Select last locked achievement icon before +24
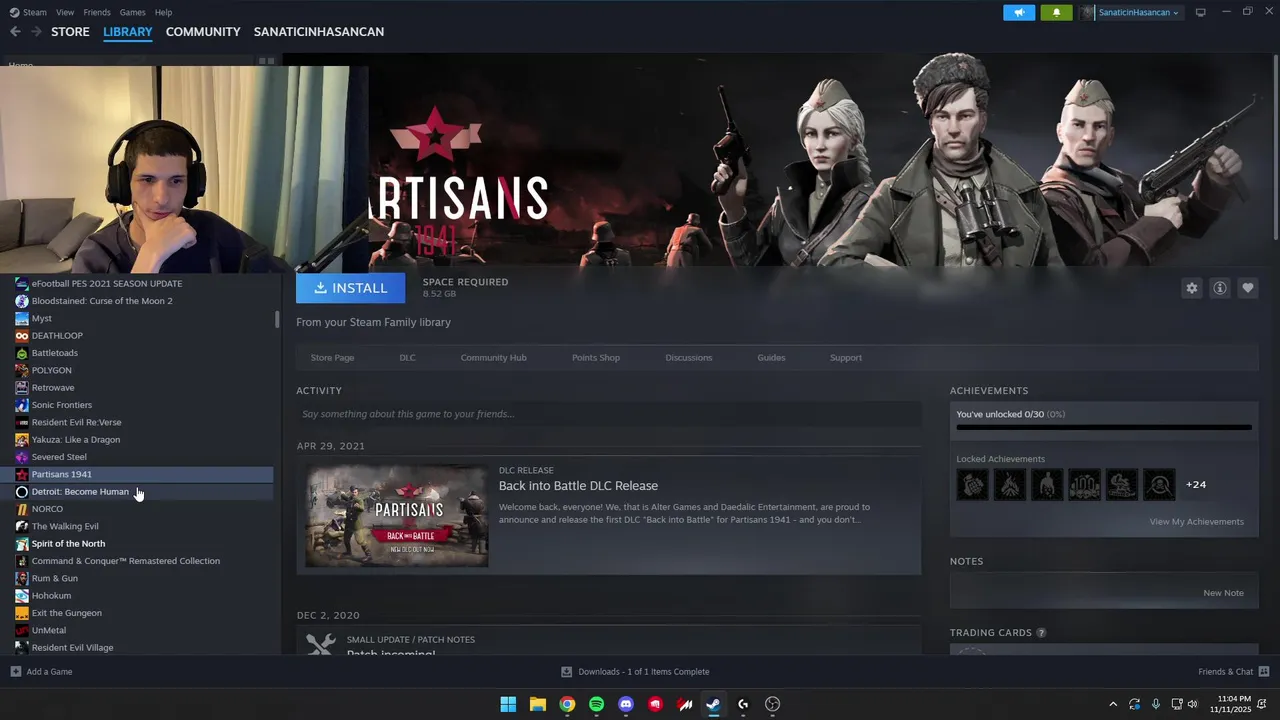The height and width of the screenshot is (720, 1280). click(1159, 485)
